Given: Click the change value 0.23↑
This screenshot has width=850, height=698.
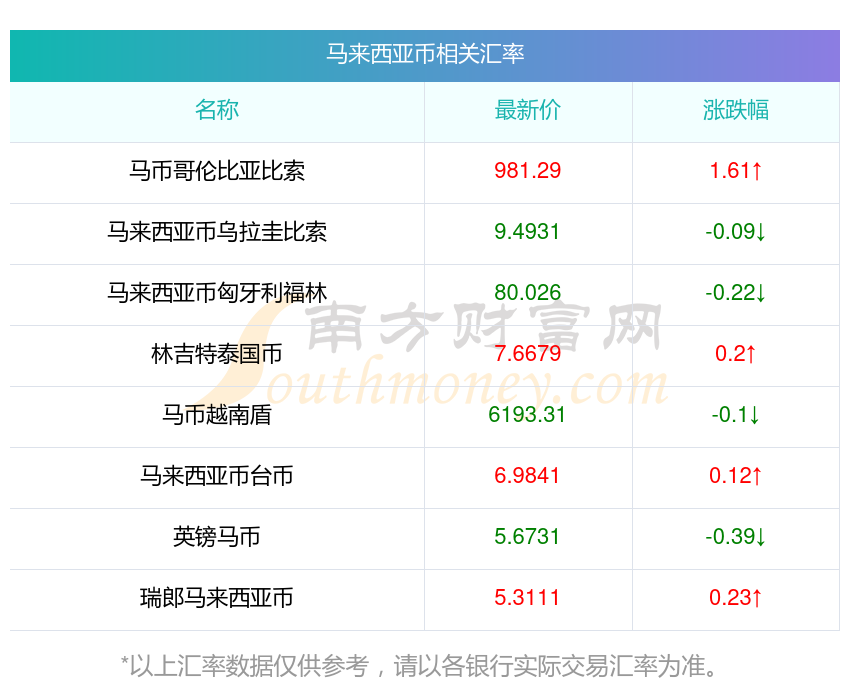Looking at the screenshot, I should pos(736,598).
